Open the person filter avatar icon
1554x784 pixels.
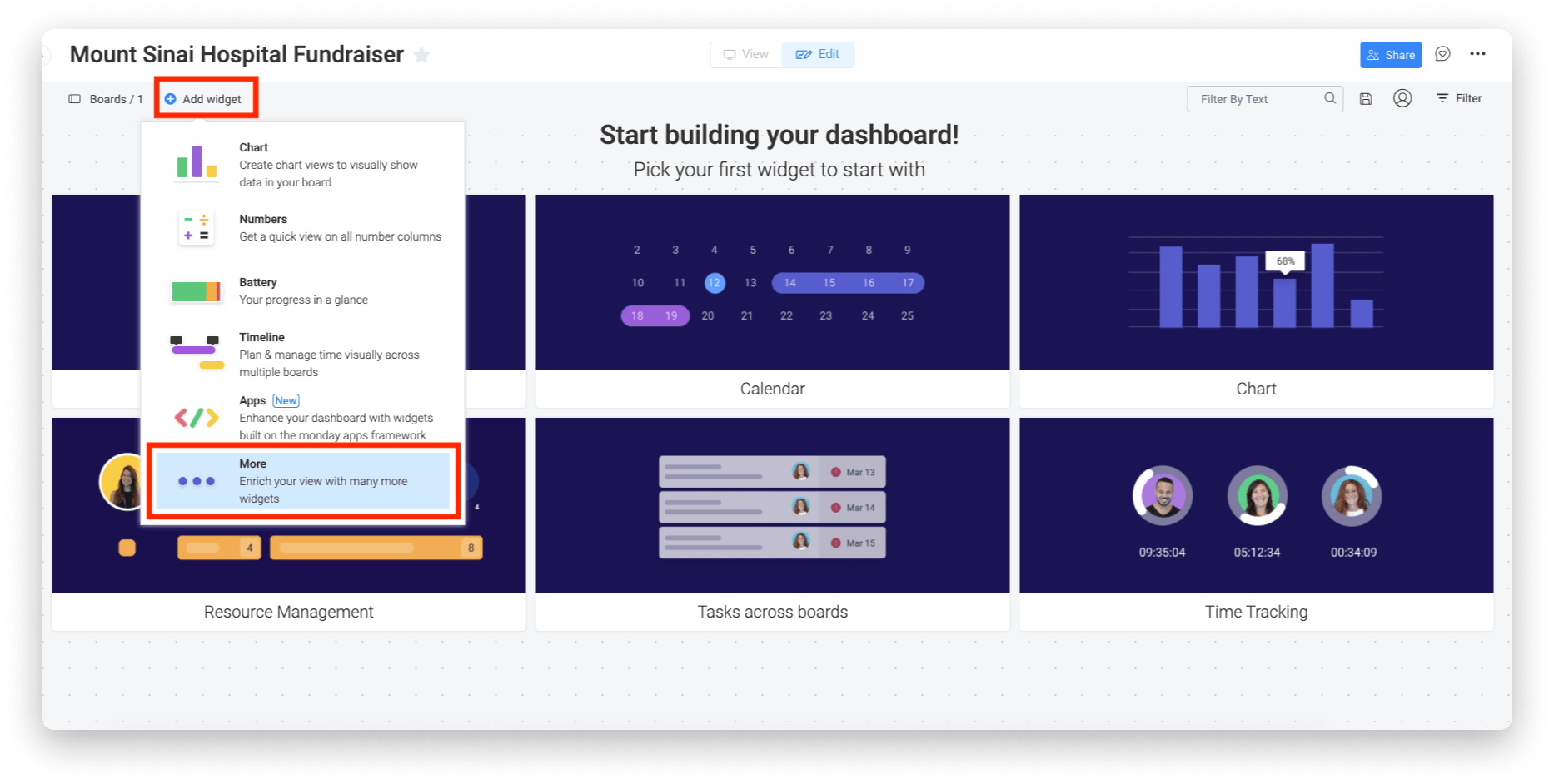point(1402,98)
